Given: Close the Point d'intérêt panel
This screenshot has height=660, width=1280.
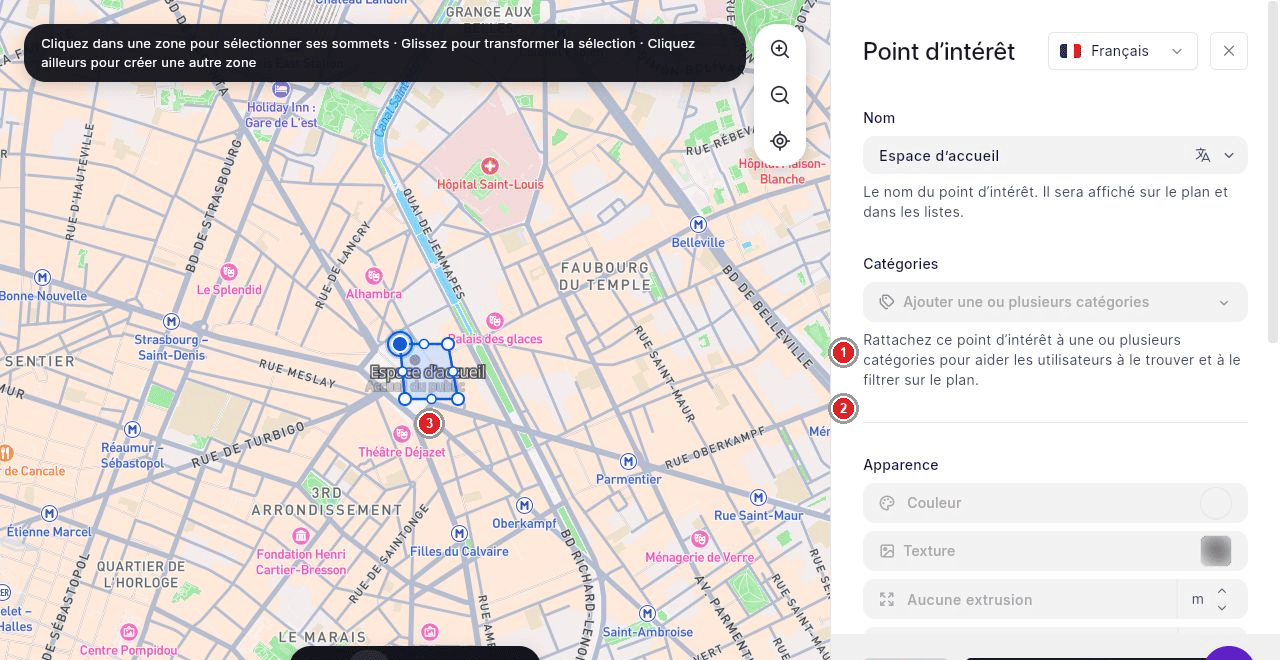Looking at the screenshot, I should tap(1229, 51).
